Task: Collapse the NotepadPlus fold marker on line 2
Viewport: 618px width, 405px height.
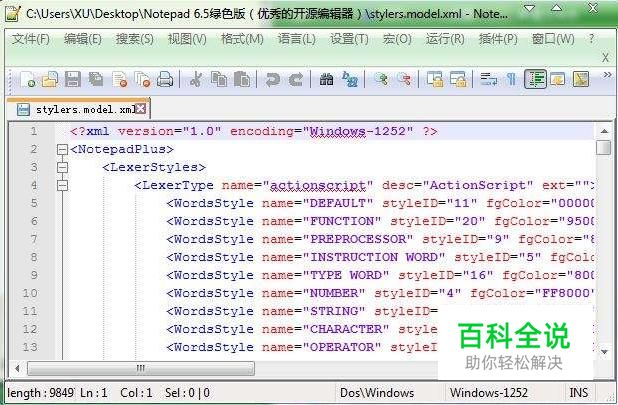Action: [62, 149]
